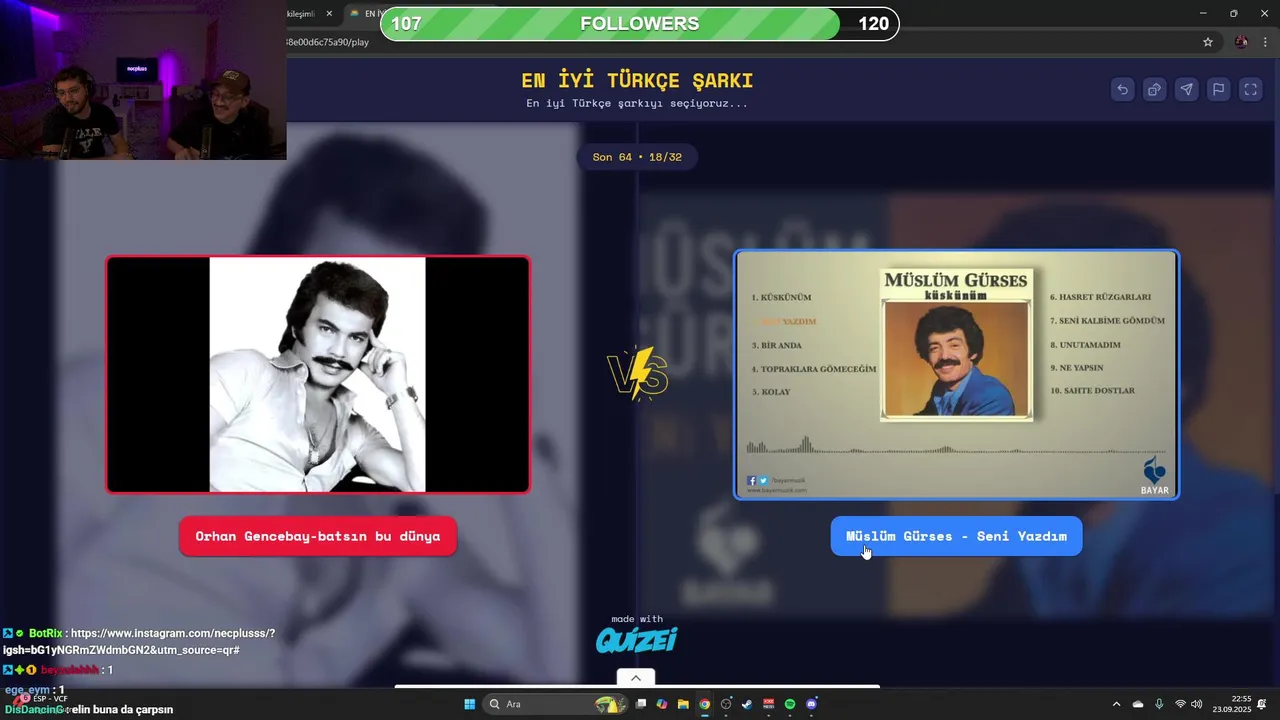Click the SENİ YAZDIM track in album list

coord(789,321)
